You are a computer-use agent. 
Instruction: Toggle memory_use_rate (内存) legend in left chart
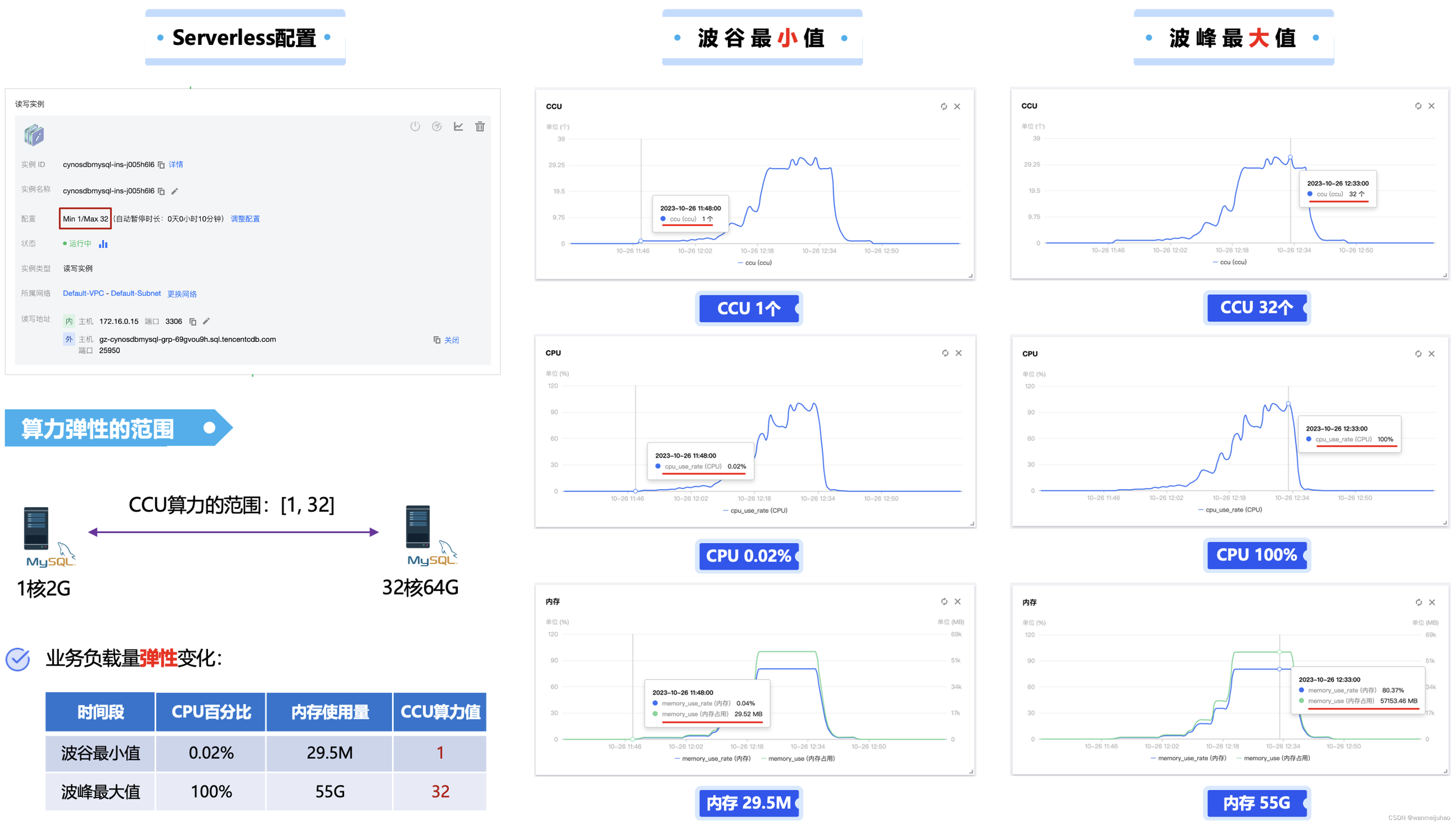712,758
